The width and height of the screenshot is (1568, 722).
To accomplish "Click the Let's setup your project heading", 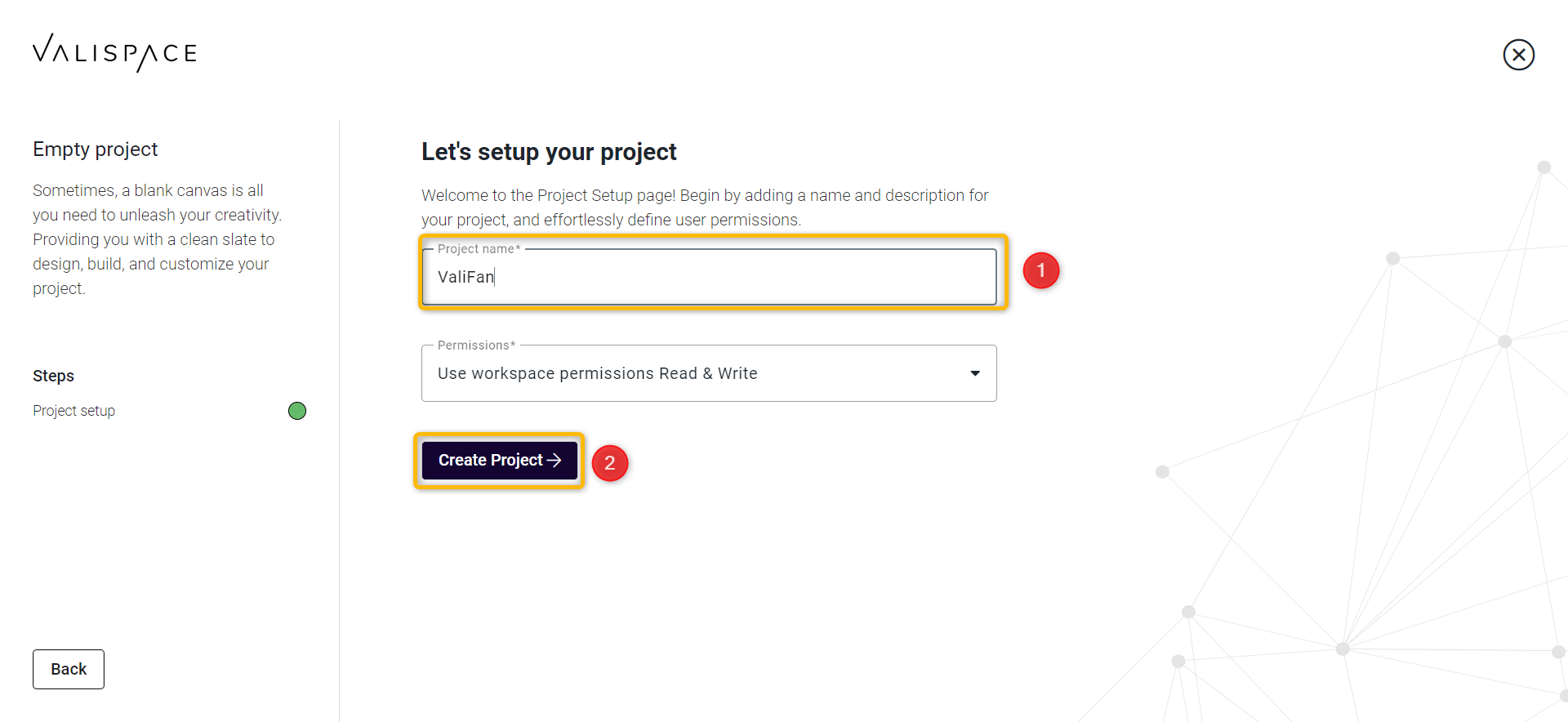I will click(549, 152).
